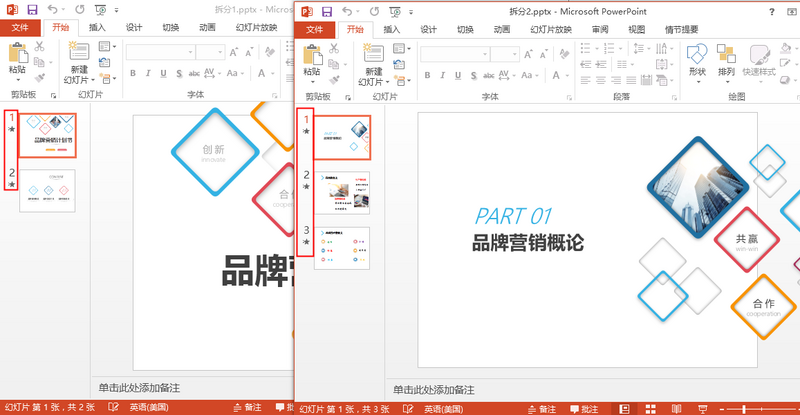Click the Paste clipboard icon in 拆分2 window

tap(312, 56)
